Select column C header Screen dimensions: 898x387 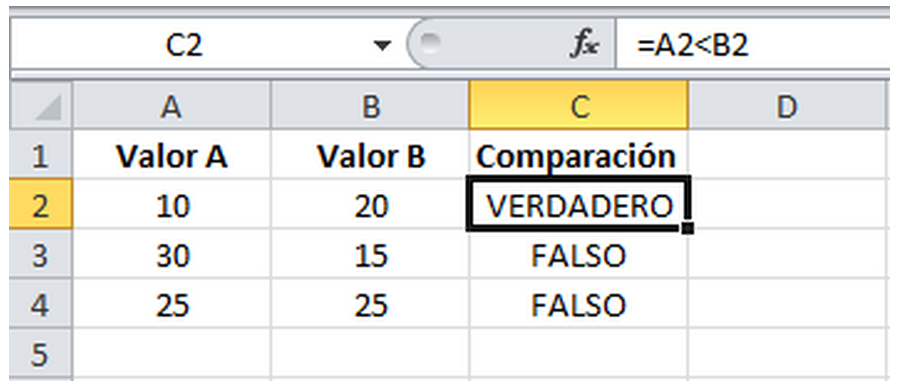578,105
